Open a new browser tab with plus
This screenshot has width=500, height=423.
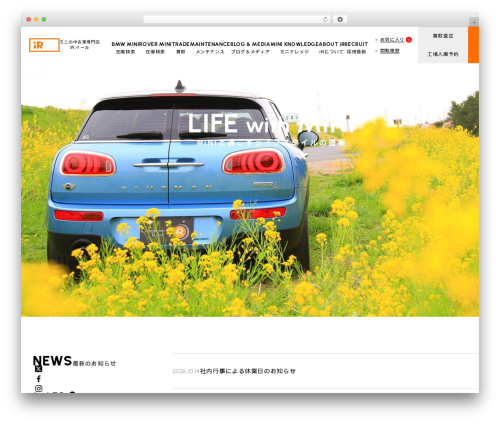pos(474,22)
